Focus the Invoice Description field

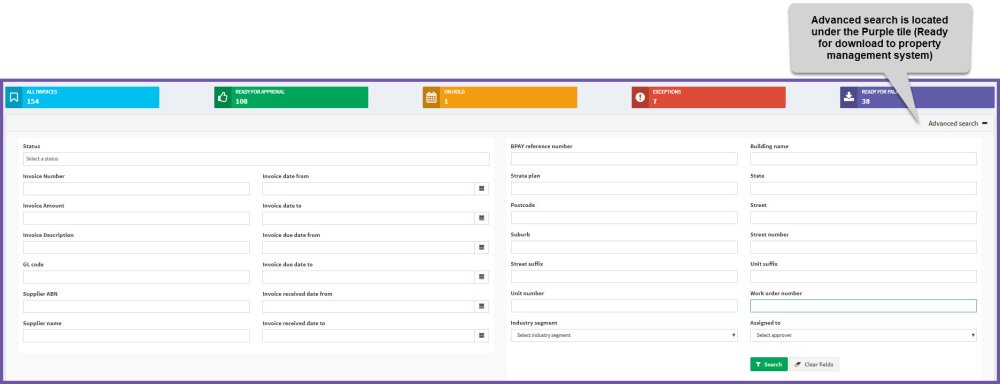[136, 247]
